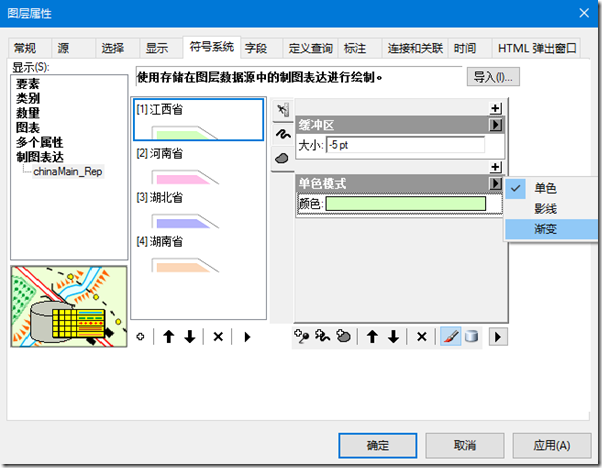The image size is (602, 468).
Task: Delete selected rule X icon
Action: point(218,337)
